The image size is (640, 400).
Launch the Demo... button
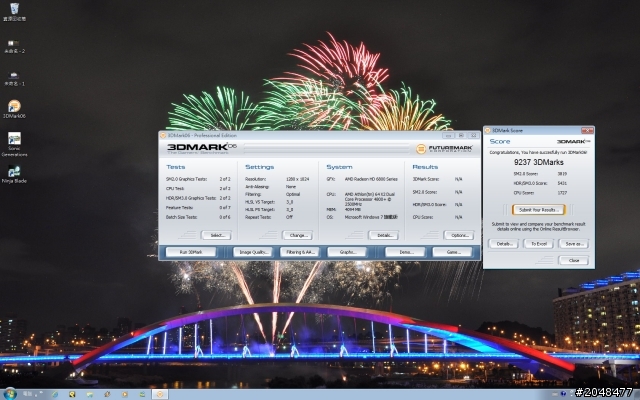(x=405, y=252)
